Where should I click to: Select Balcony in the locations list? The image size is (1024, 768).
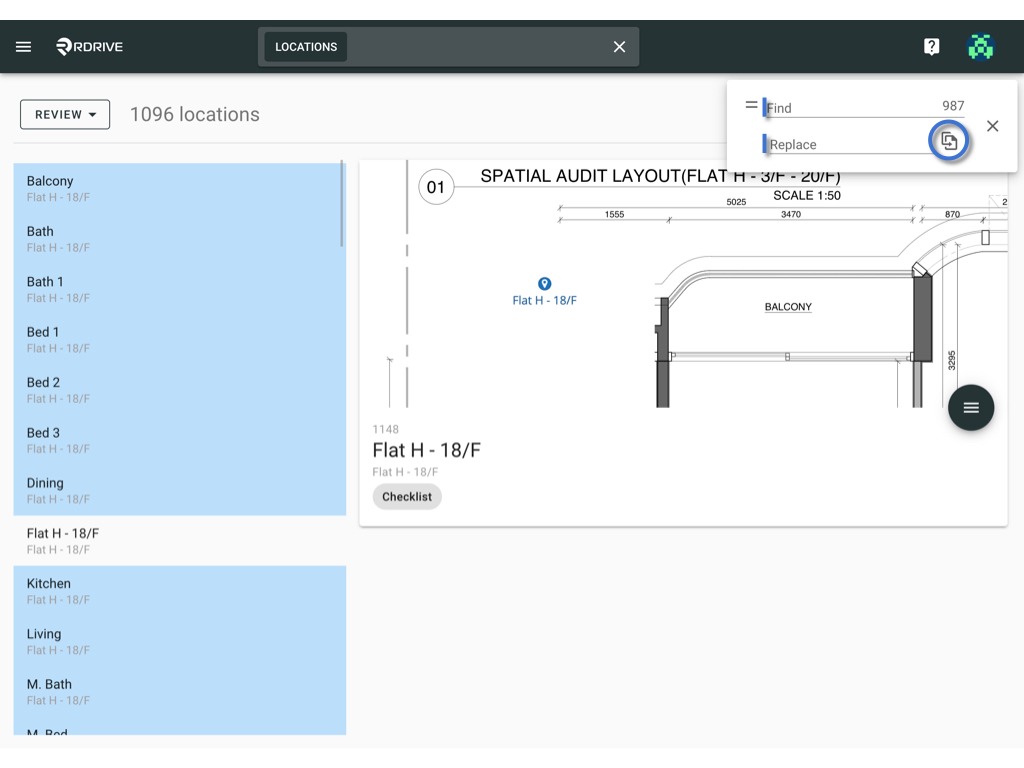tap(180, 188)
